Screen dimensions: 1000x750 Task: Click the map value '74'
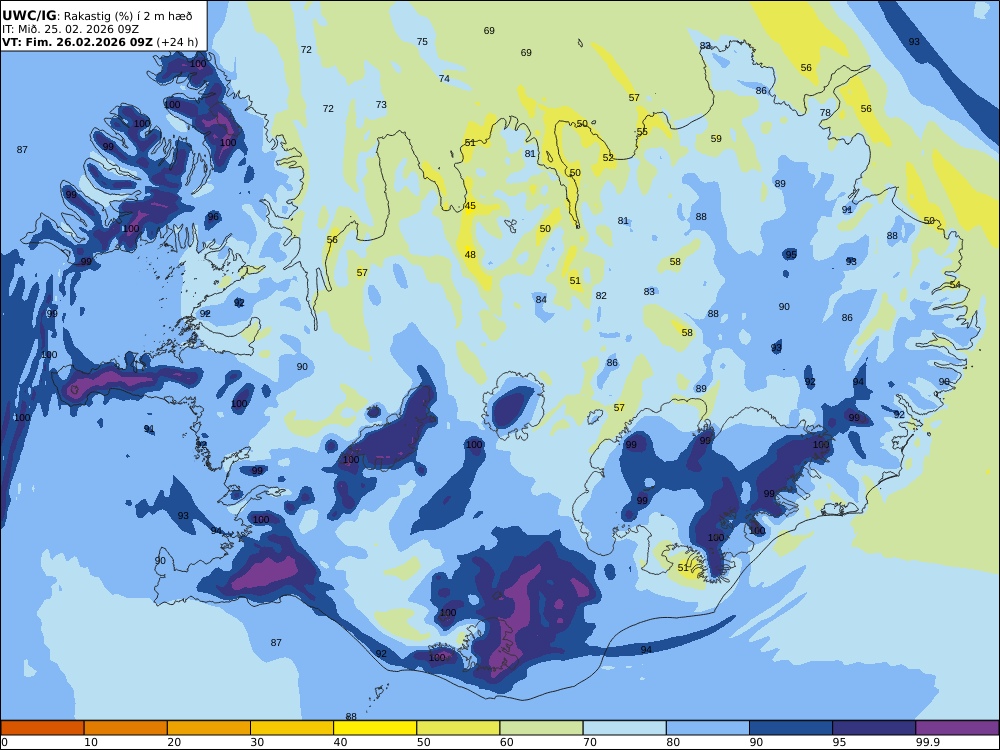pyautogui.click(x=444, y=78)
